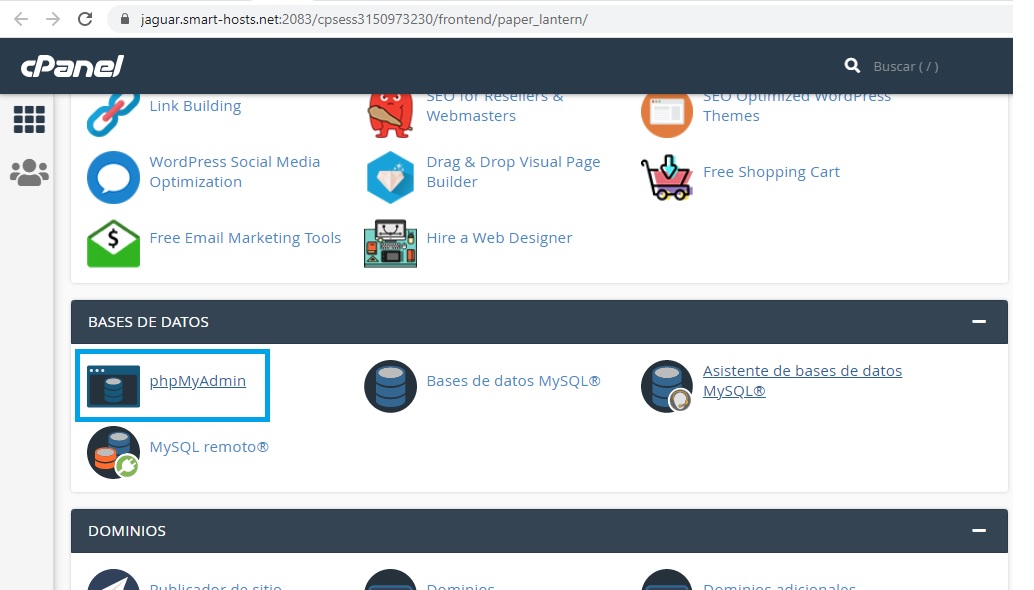Open the Link Building link

pyautogui.click(x=195, y=106)
